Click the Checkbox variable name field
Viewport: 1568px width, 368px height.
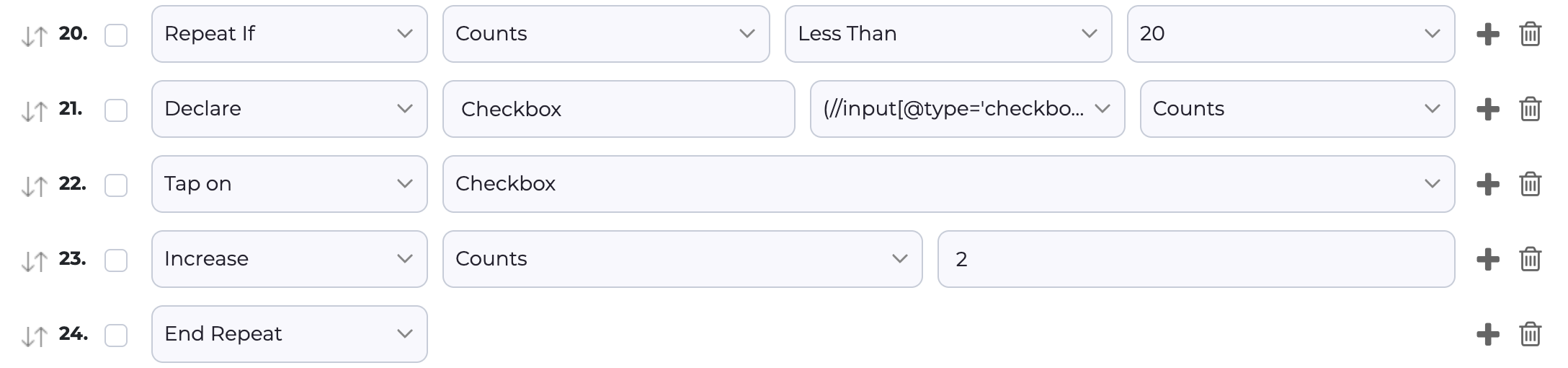pos(618,109)
